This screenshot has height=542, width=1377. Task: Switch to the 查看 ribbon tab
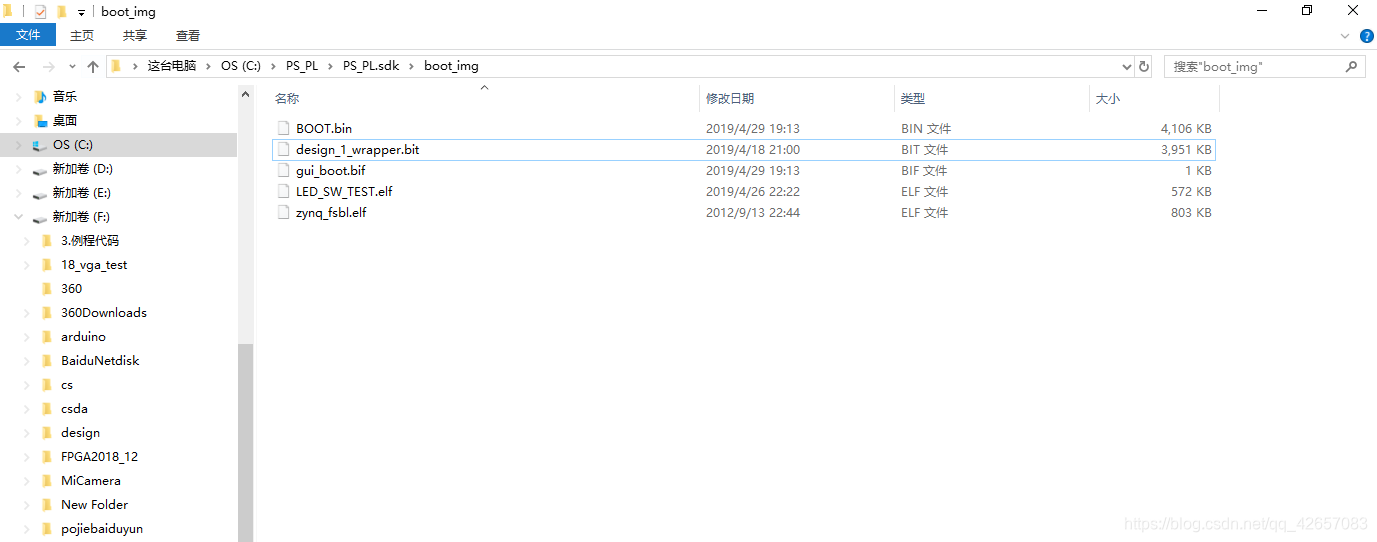pyautogui.click(x=188, y=35)
